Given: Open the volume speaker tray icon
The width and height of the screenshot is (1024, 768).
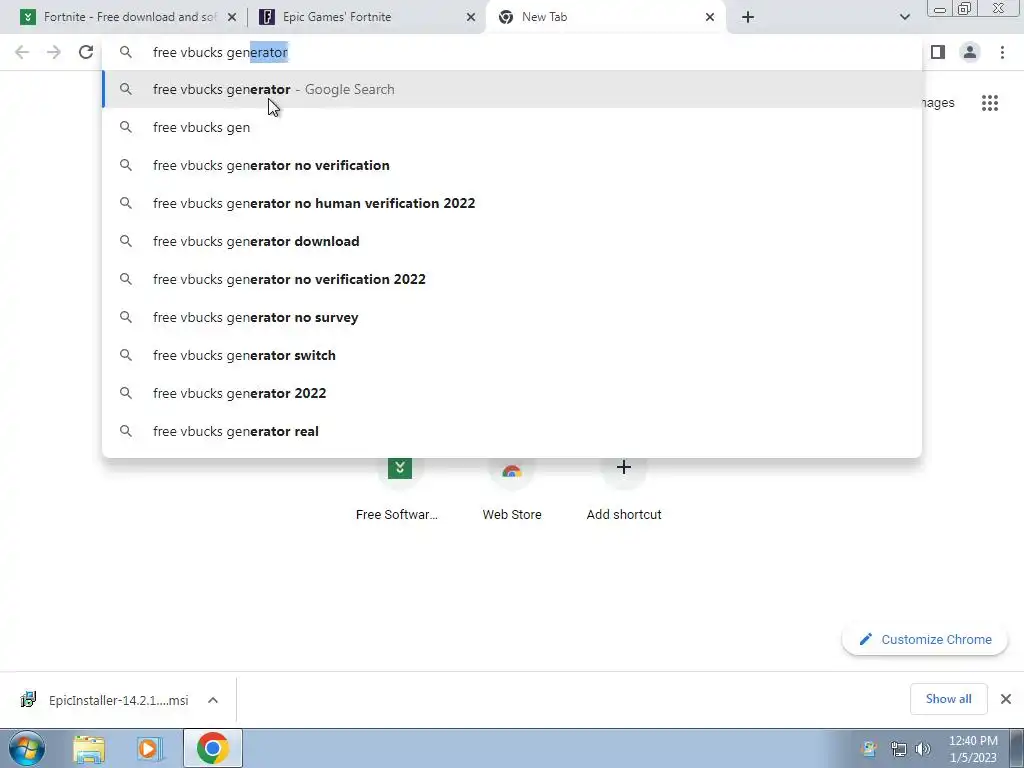Looking at the screenshot, I should click(x=923, y=749).
